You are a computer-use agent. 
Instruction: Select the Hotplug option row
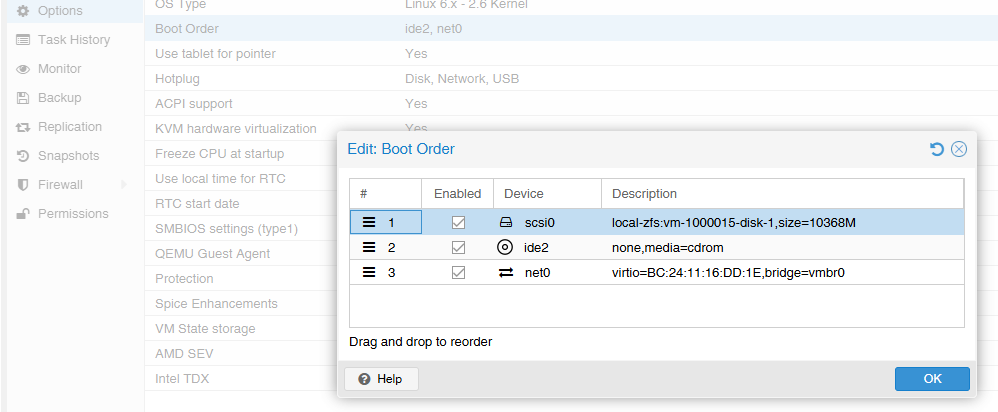click(x=571, y=79)
